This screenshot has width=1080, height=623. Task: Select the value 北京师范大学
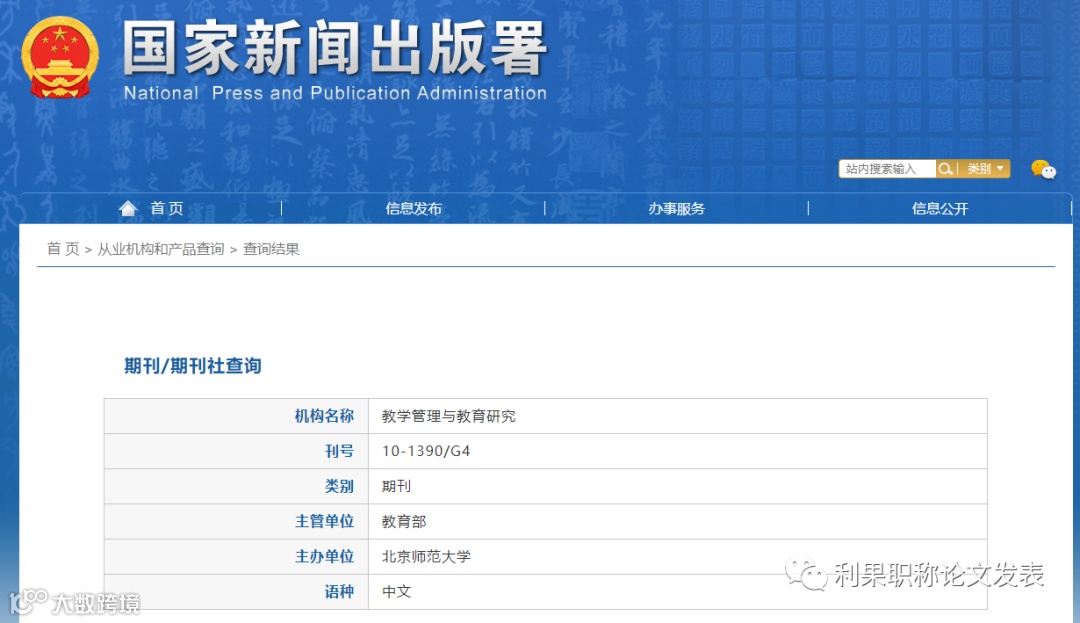click(x=426, y=556)
